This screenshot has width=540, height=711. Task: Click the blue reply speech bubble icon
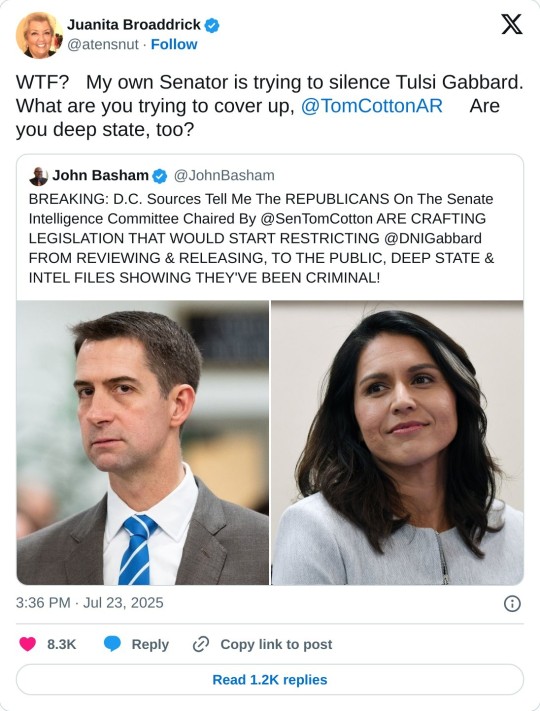point(112,644)
